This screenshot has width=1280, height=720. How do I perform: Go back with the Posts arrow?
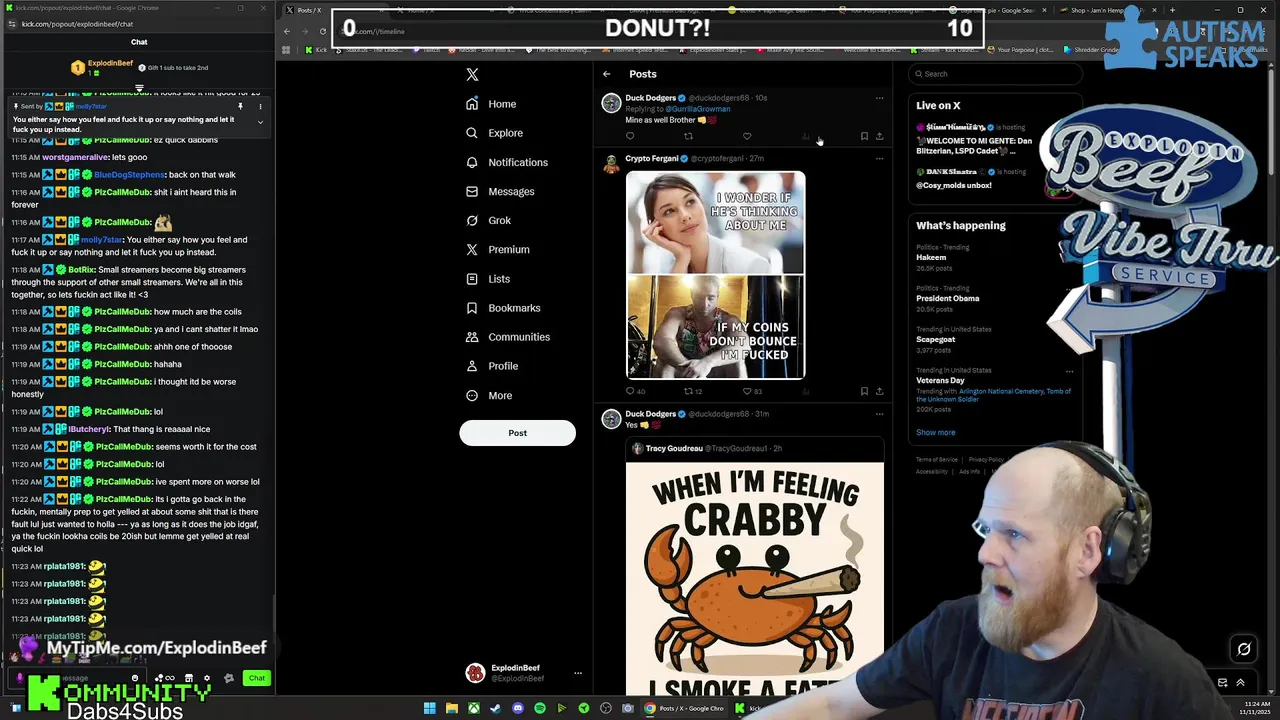pos(606,74)
